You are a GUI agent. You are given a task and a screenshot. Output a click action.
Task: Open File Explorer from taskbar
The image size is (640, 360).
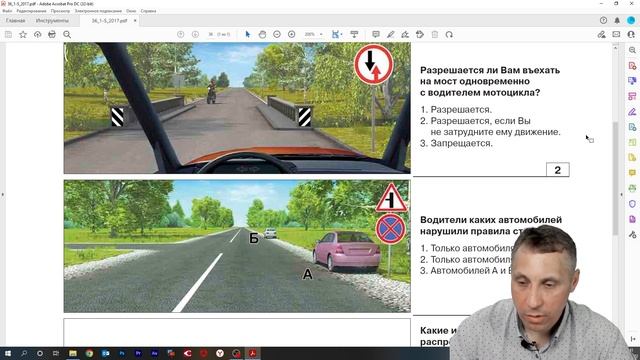(73, 353)
